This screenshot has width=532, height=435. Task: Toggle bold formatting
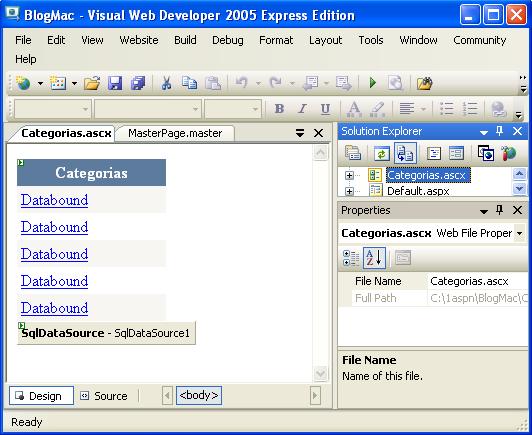click(x=279, y=109)
